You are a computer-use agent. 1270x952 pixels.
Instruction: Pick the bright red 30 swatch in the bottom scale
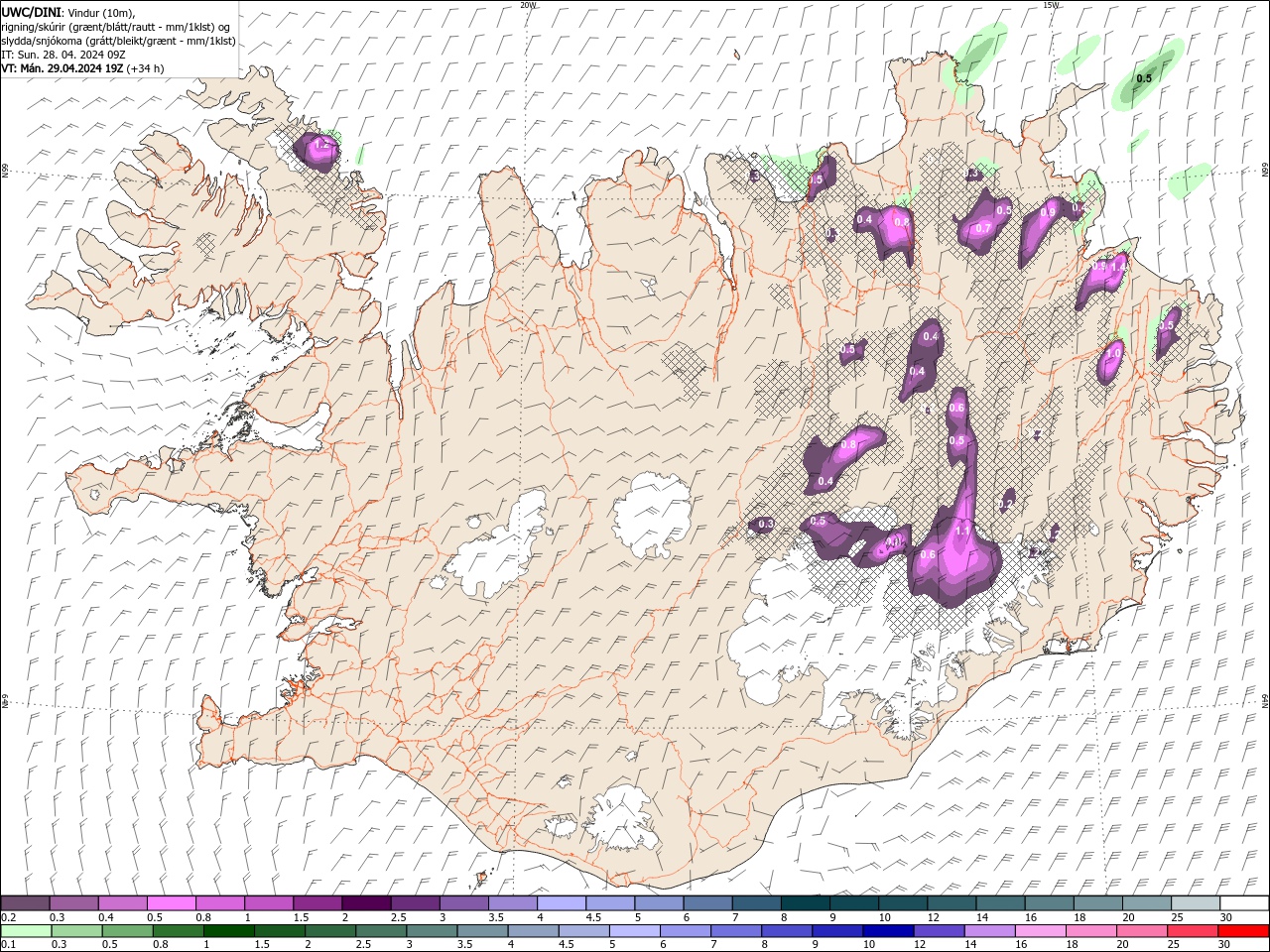click(1244, 931)
